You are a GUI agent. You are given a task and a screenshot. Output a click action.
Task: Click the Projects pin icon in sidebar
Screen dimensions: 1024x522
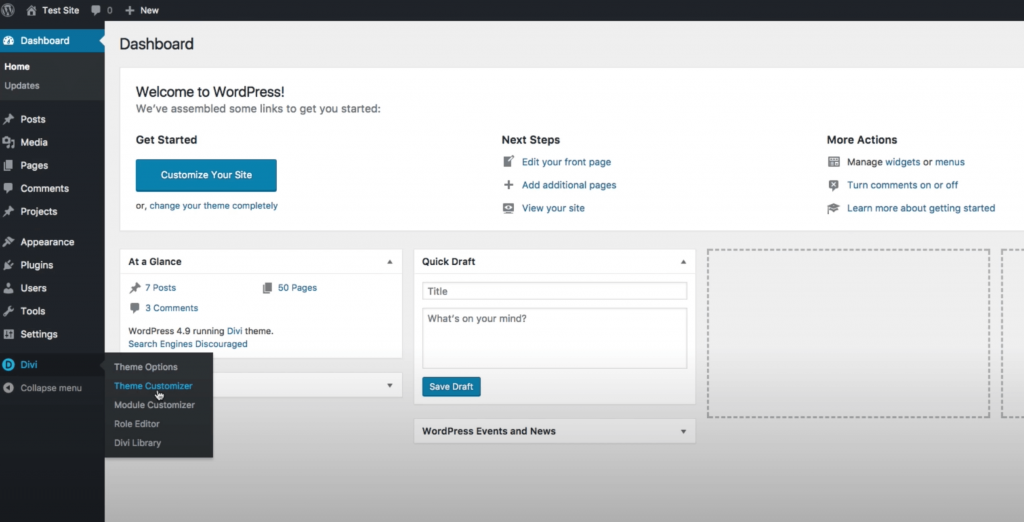click(8, 212)
